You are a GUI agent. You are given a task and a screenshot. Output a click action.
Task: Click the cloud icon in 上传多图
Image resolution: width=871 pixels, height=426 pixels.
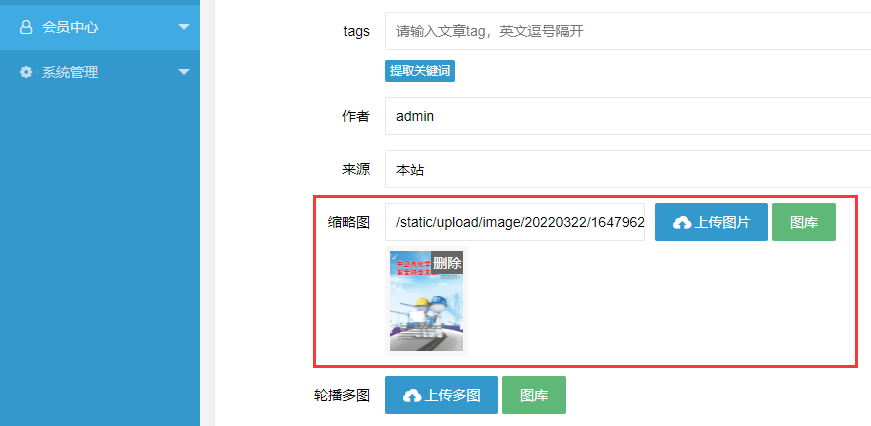pyautogui.click(x=412, y=396)
